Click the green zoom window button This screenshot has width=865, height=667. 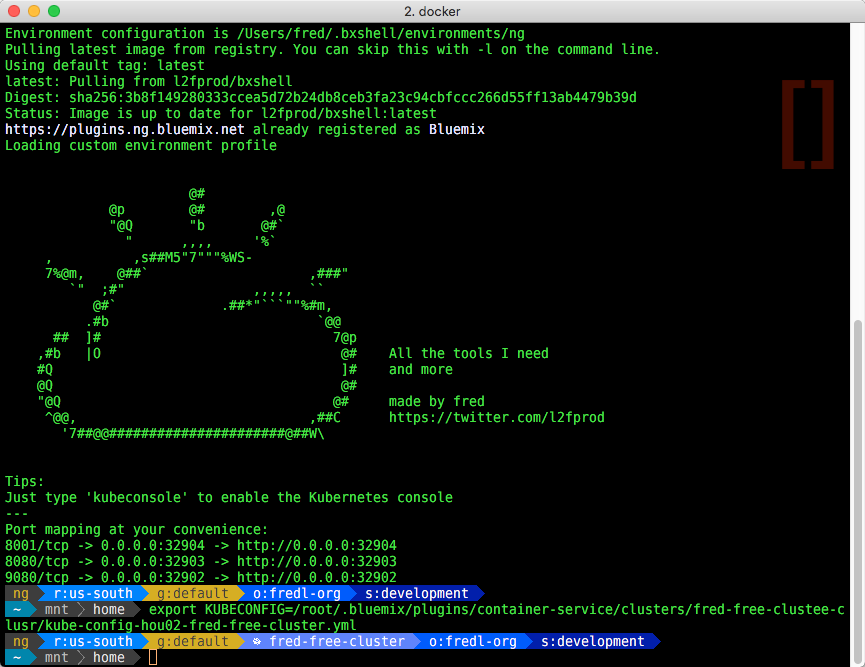pos(54,11)
